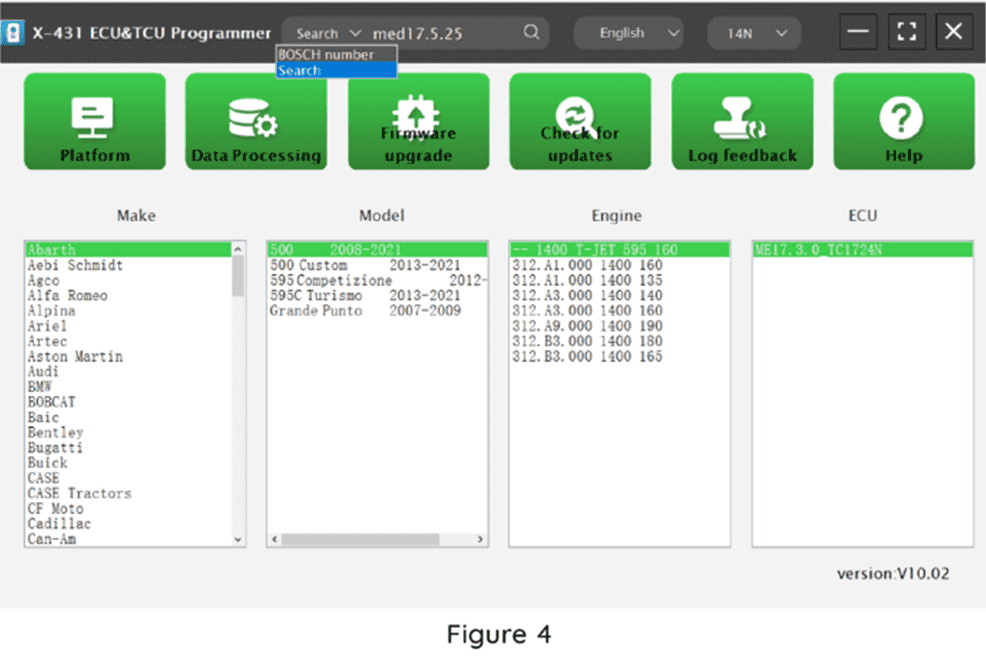Toggle fullscreen for the window
Image resolution: width=986 pixels, height=659 pixels.
(x=906, y=31)
